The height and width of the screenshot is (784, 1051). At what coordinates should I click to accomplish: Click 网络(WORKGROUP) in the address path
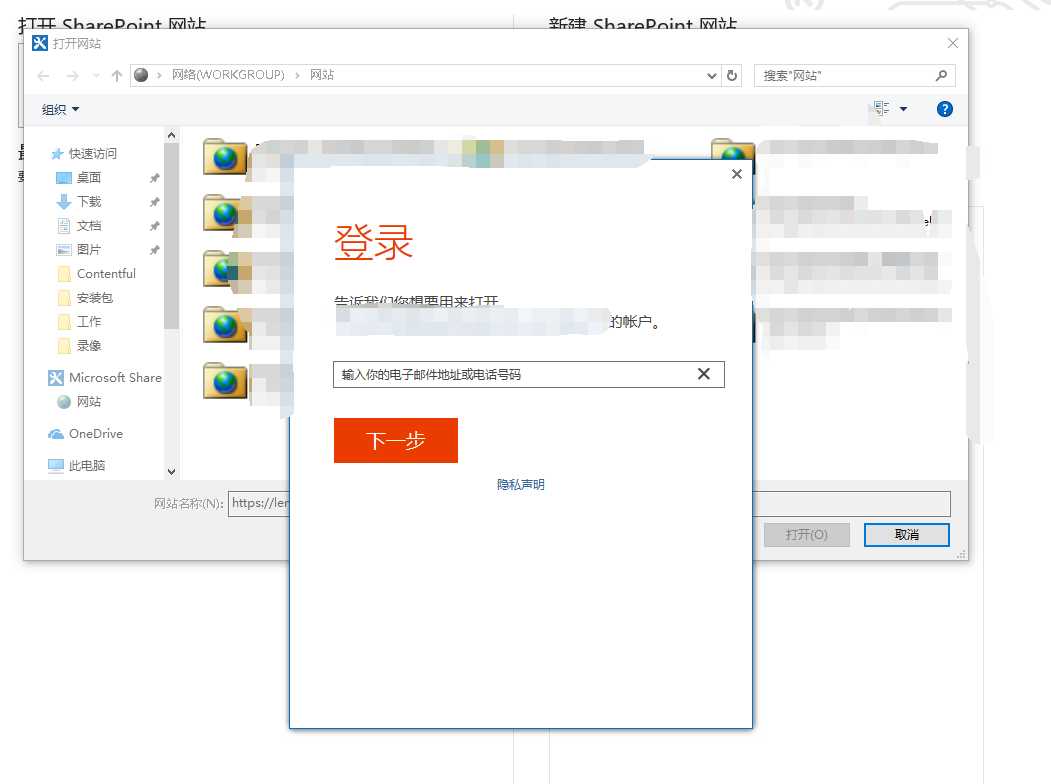228,75
